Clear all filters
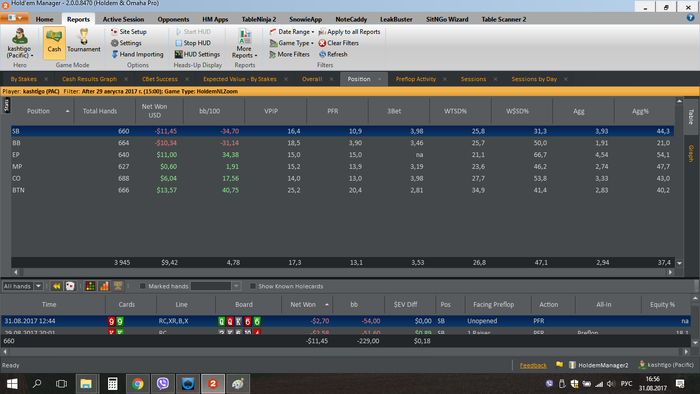 [x=338, y=43]
